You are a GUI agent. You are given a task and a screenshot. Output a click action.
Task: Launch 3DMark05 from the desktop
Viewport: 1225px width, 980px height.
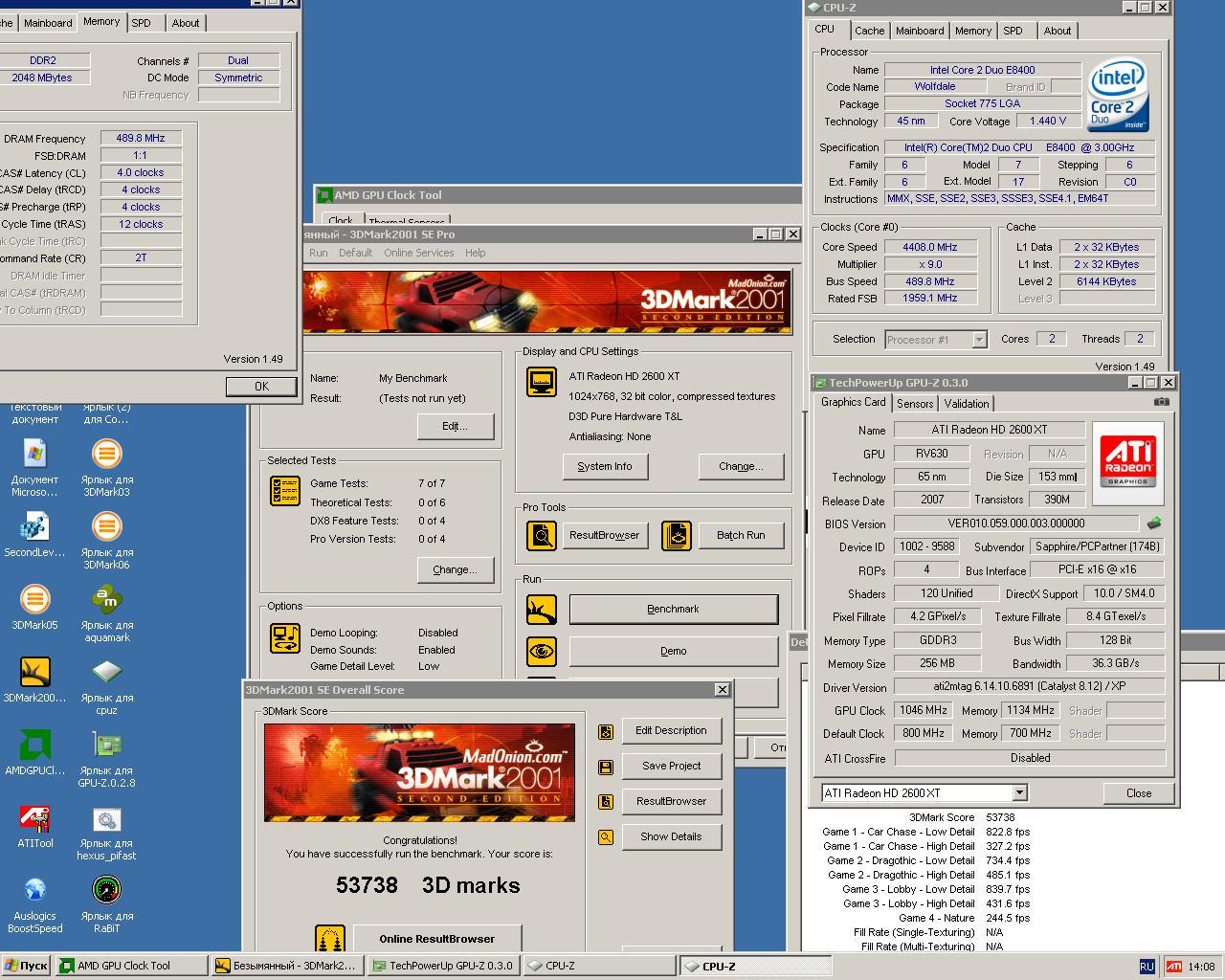tap(35, 599)
